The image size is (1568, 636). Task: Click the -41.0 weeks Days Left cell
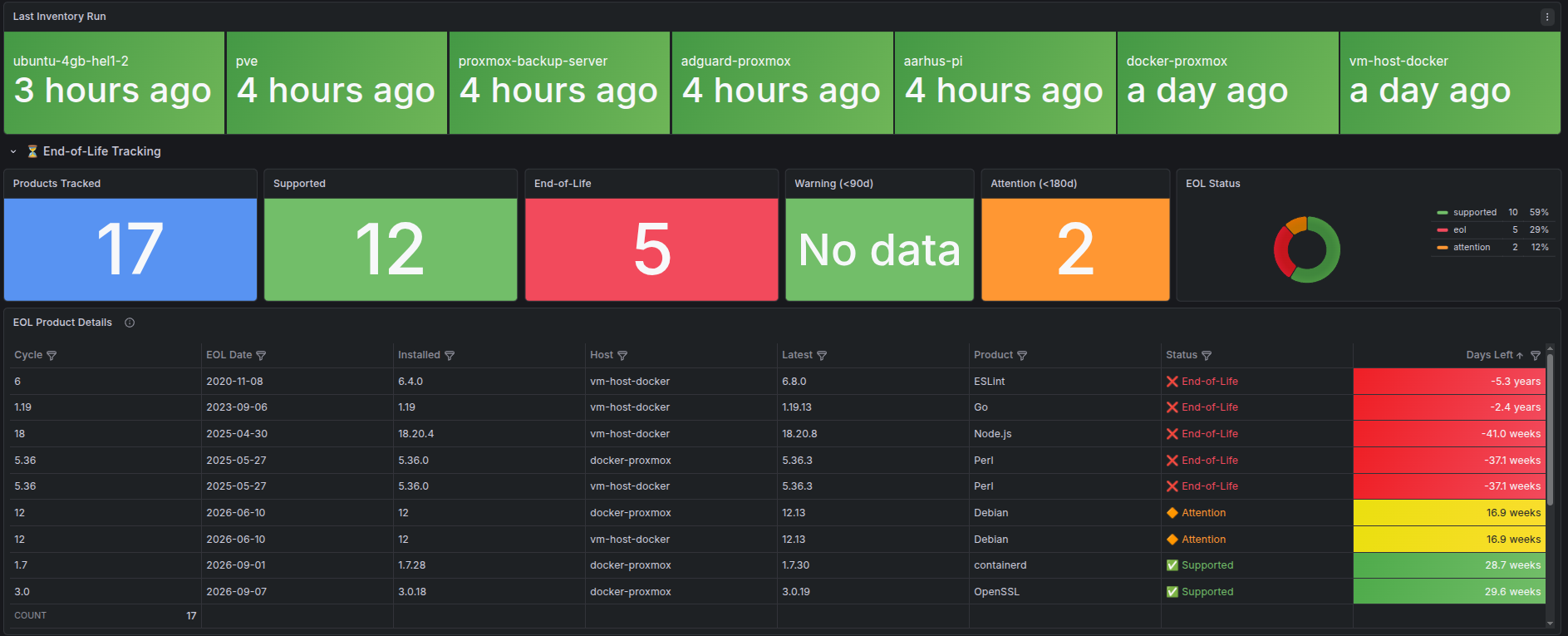coord(1449,434)
